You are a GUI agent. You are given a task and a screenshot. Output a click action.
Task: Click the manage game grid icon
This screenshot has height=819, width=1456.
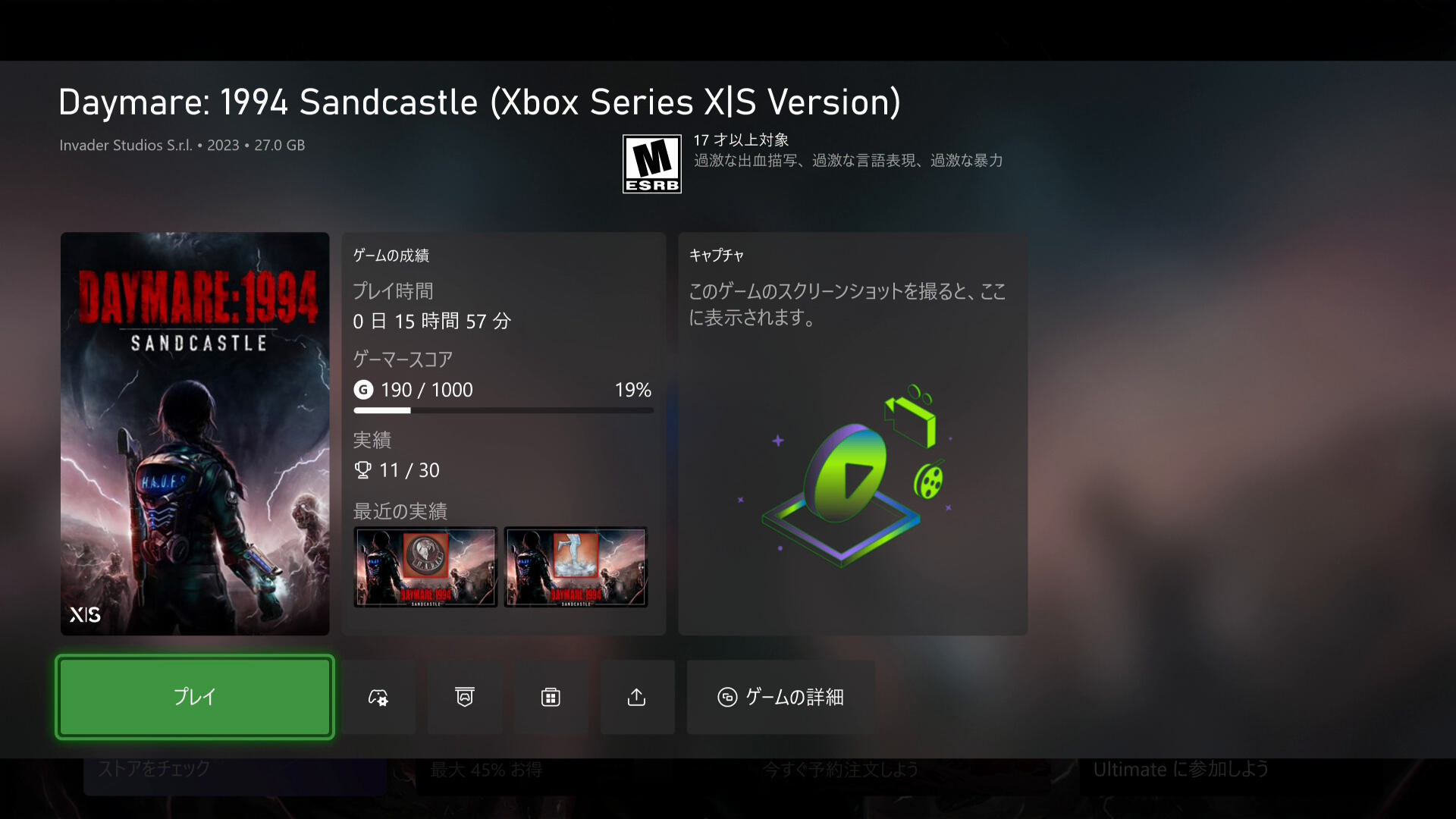551,697
